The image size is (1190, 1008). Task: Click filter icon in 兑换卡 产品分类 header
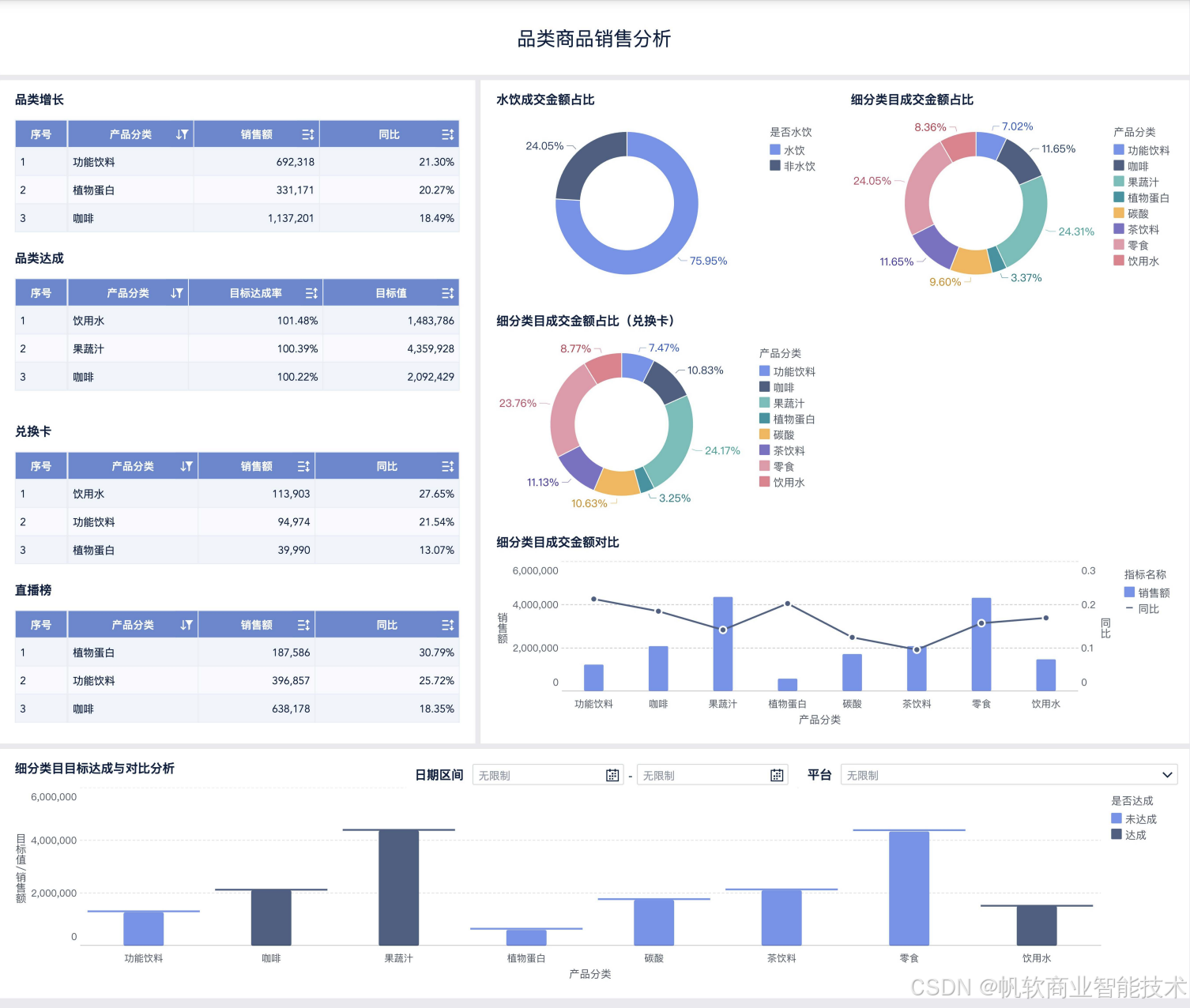[x=186, y=466]
